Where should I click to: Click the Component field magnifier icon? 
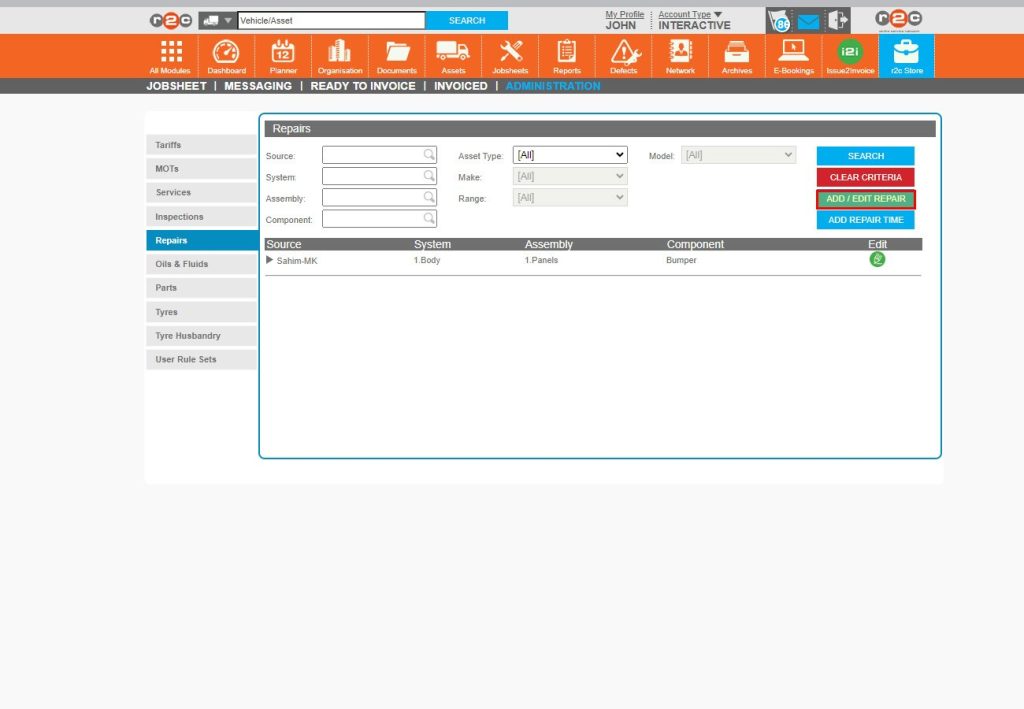[x=428, y=218]
